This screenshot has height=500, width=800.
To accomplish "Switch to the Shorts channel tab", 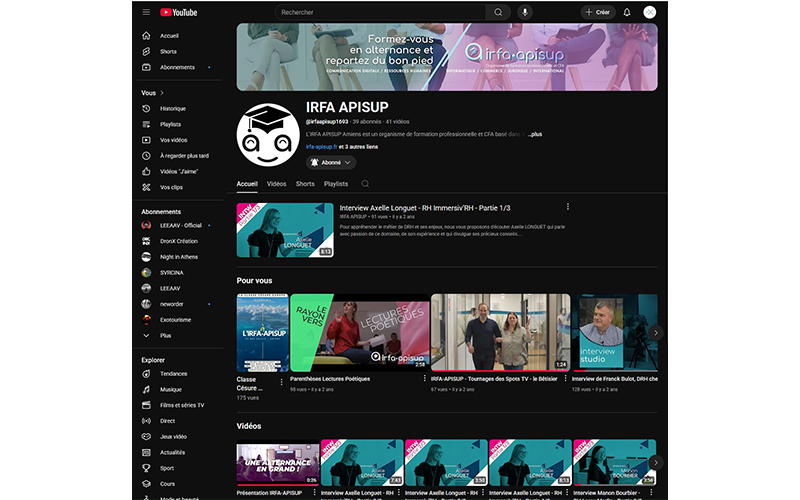I will click(x=305, y=184).
